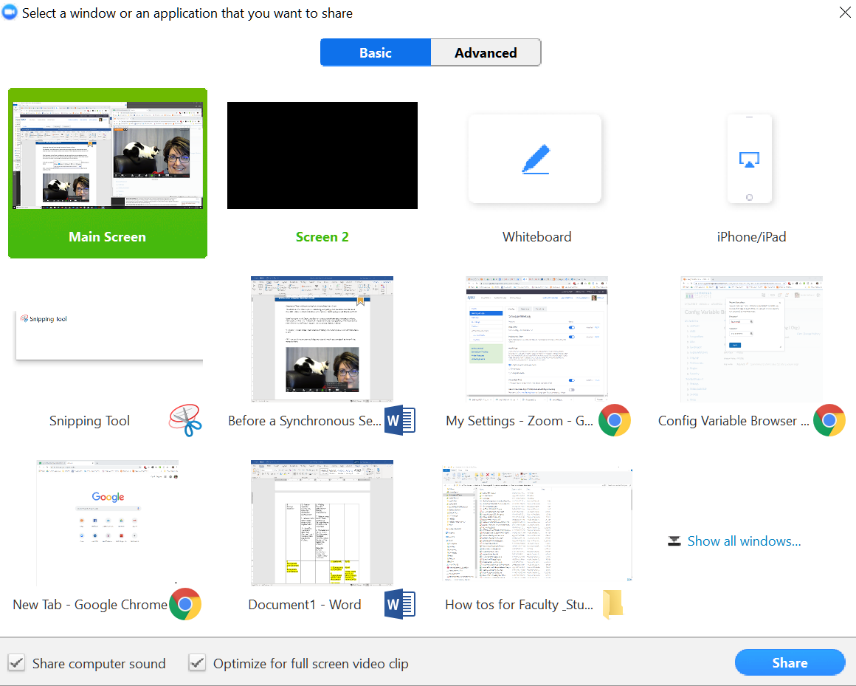Click the folder icon for How tos for Faculty
The height and width of the screenshot is (686, 856).
click(x=612, y=604)
